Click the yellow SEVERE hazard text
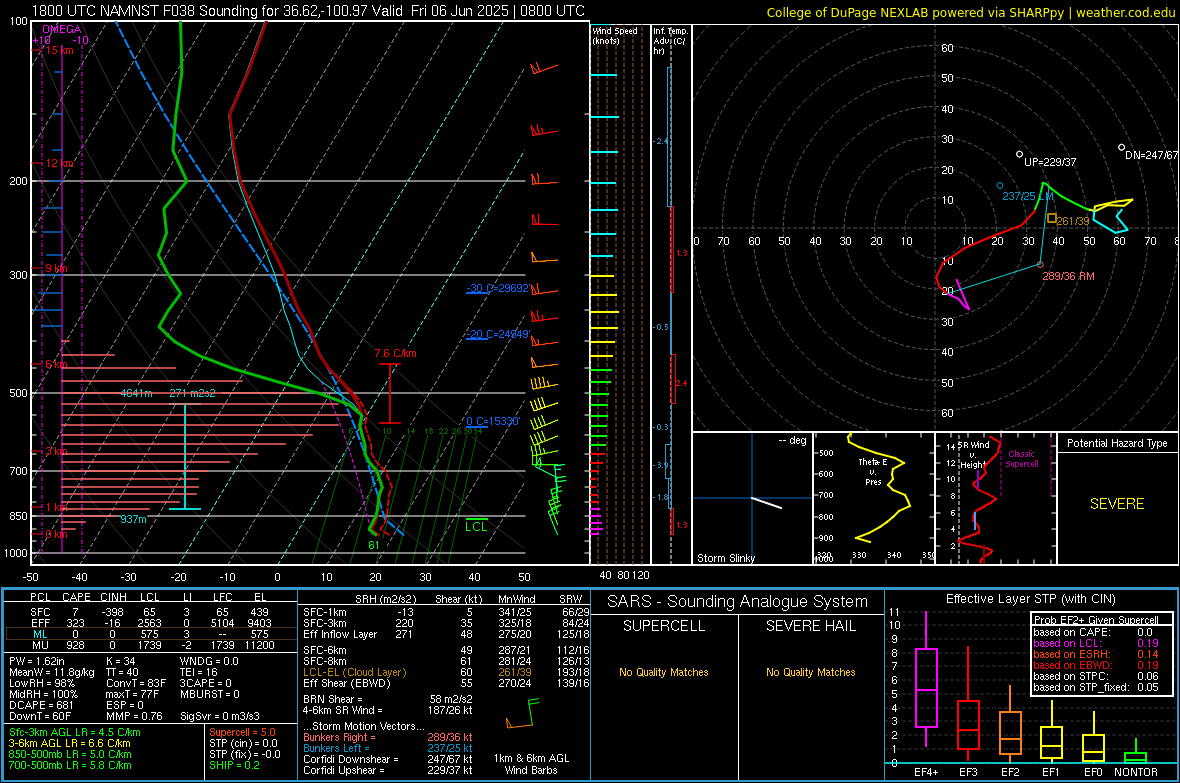Image resolution: width=1180 pixels, height=783 pixels. (1117, 504)
